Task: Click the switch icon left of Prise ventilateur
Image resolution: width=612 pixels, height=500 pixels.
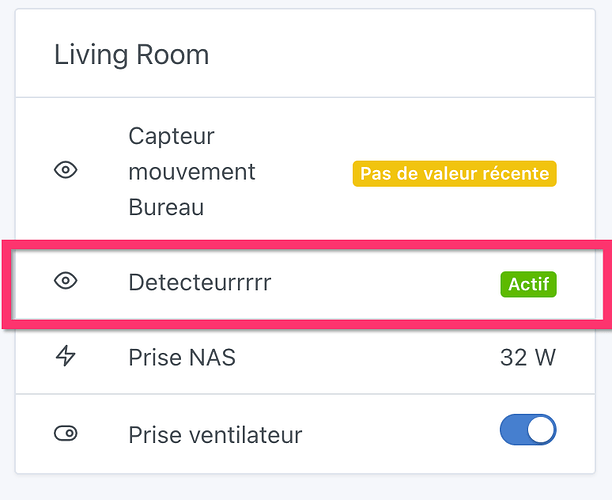Action: tap(65, 433)
